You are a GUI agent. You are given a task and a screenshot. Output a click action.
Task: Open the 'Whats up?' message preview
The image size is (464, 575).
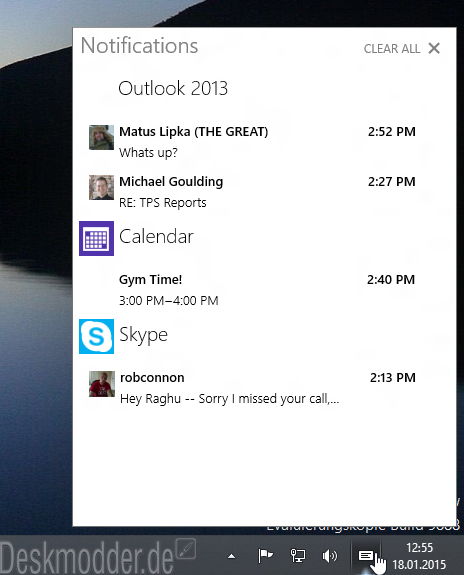pos(148,152)
